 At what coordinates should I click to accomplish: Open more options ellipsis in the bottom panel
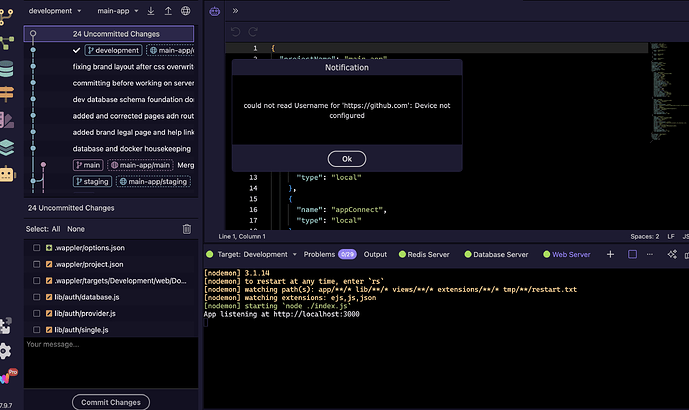pyautogui.click(x=650, y=254)
